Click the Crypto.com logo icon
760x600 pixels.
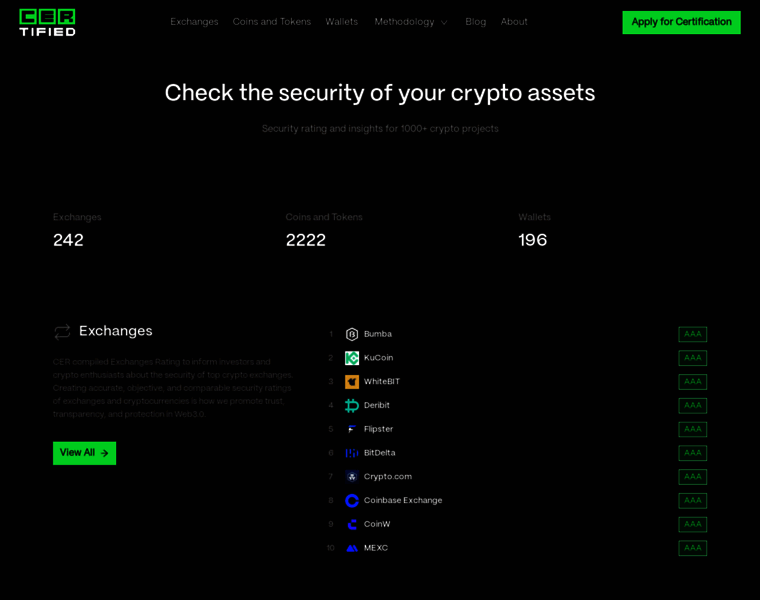[352, 477]
